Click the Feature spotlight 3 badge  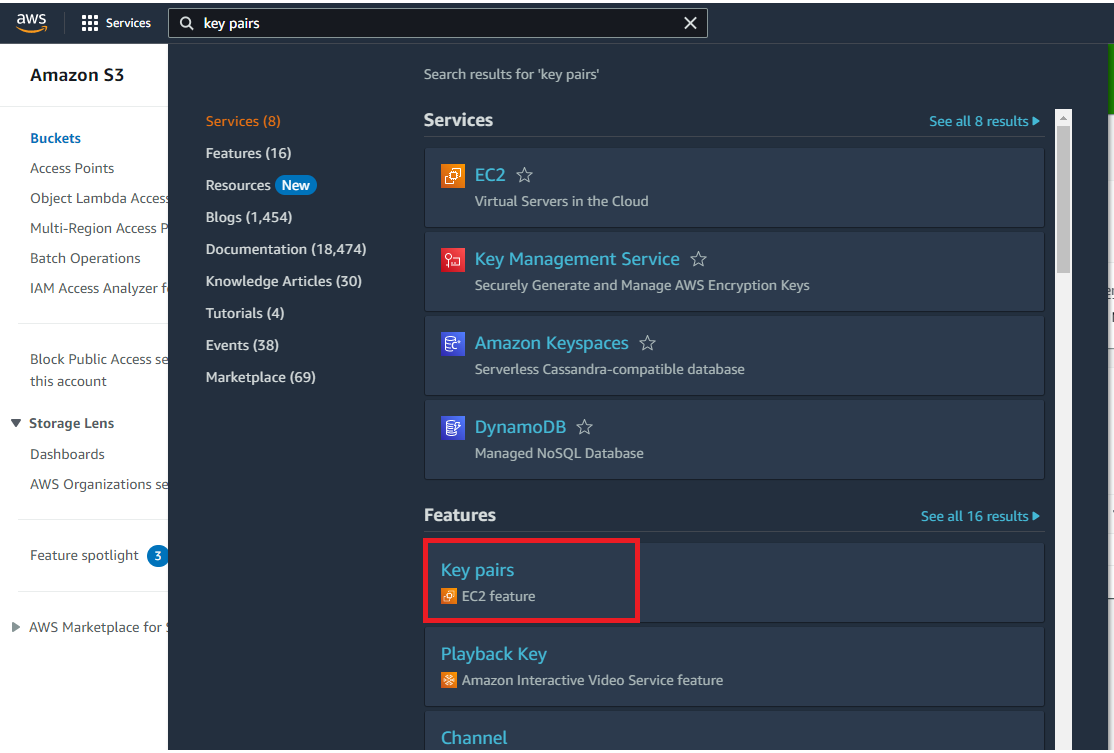[x=157, y=556]
